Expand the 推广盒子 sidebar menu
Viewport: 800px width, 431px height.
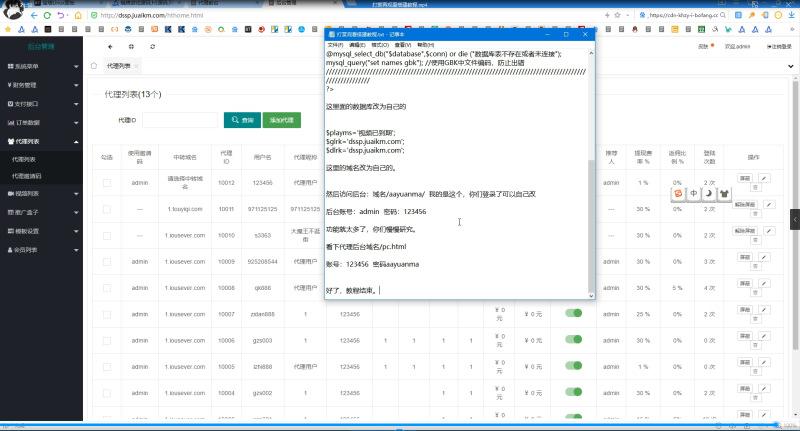[x=41, y=212]
